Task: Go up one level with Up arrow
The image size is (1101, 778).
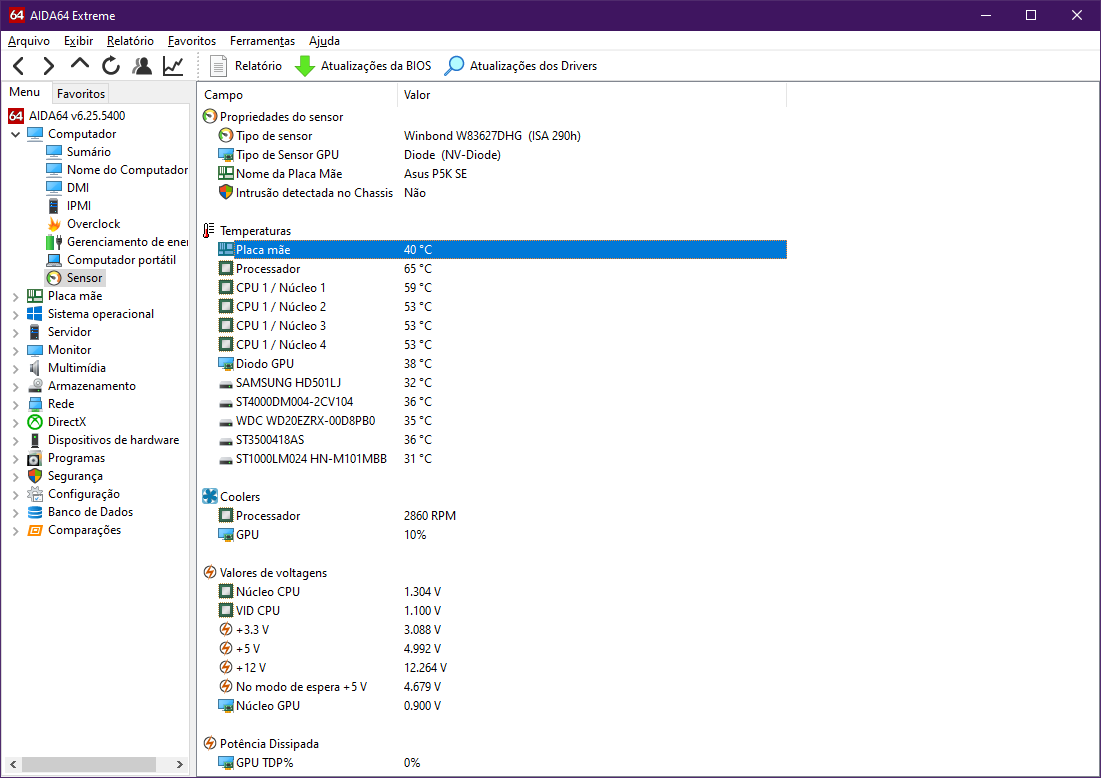Action: click(80, 64)
